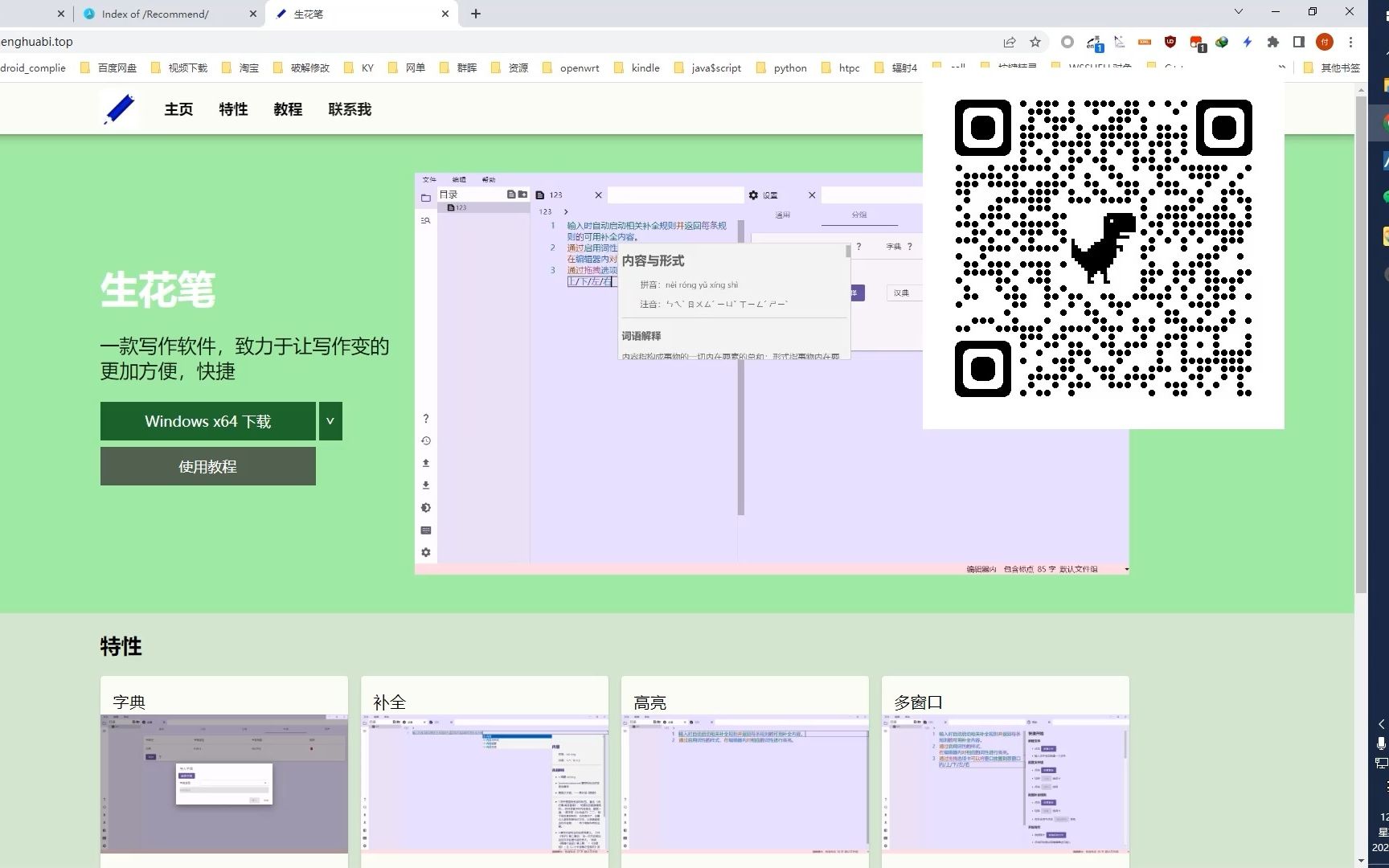This screenshot has width=1389, height=868.
Task: Open the htpc bookmark folder
Action: 840,68
